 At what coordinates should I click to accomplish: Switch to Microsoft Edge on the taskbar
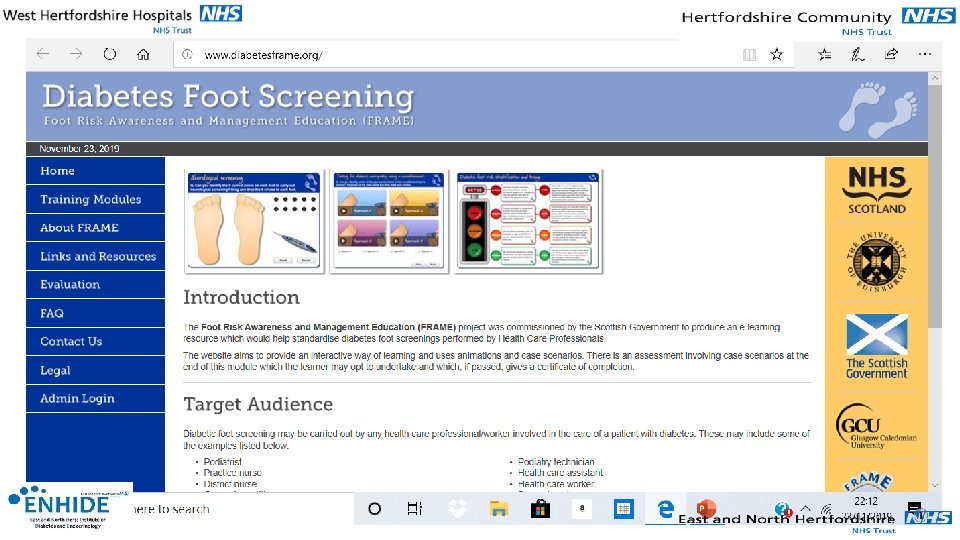666,509
